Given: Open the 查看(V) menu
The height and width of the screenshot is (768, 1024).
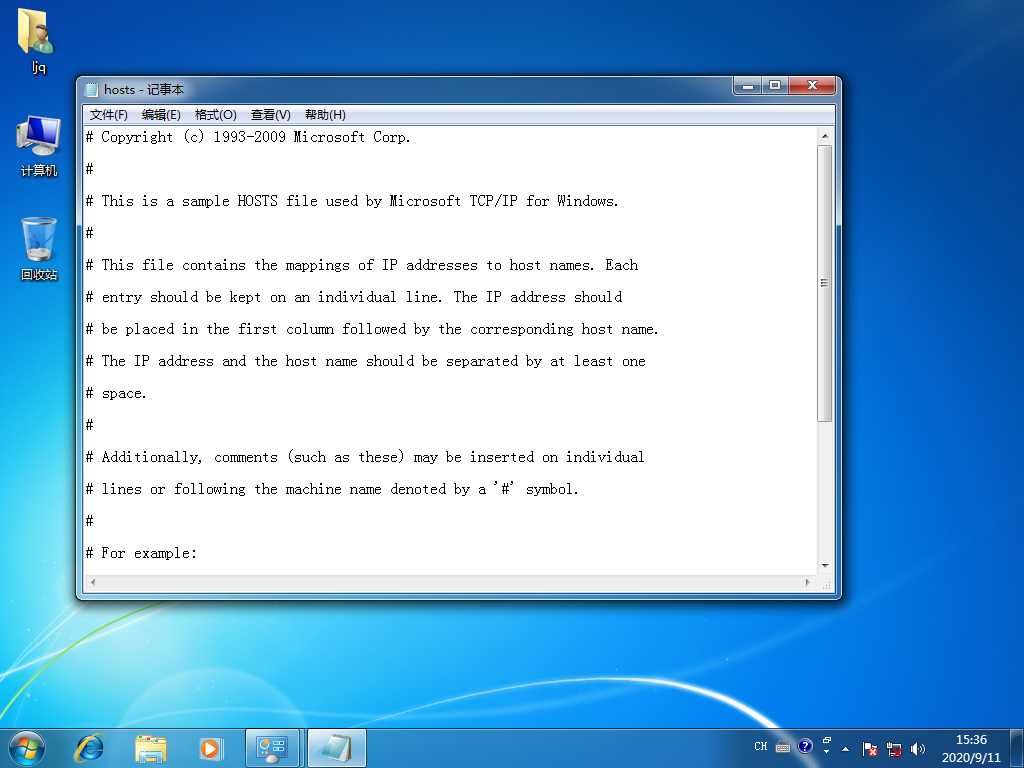Looking at the screenshot, I should pos(270,115).
